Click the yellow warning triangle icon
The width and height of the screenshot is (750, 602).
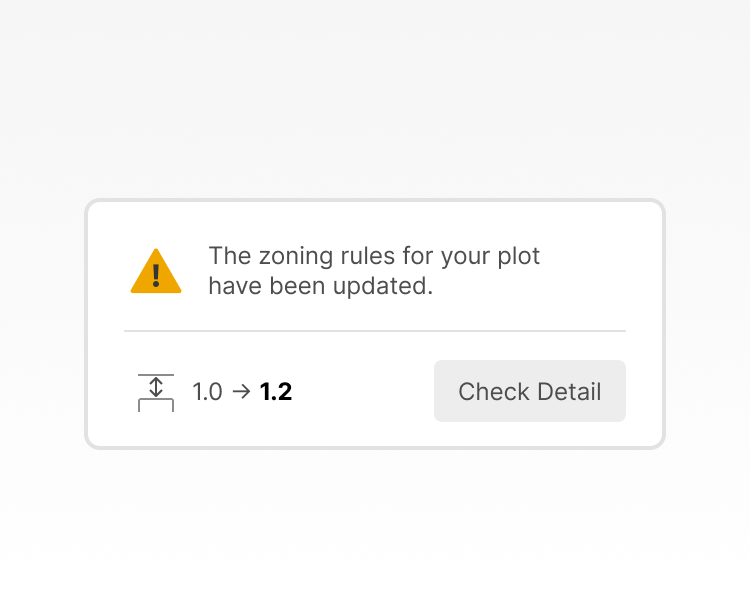pos(156,271)
